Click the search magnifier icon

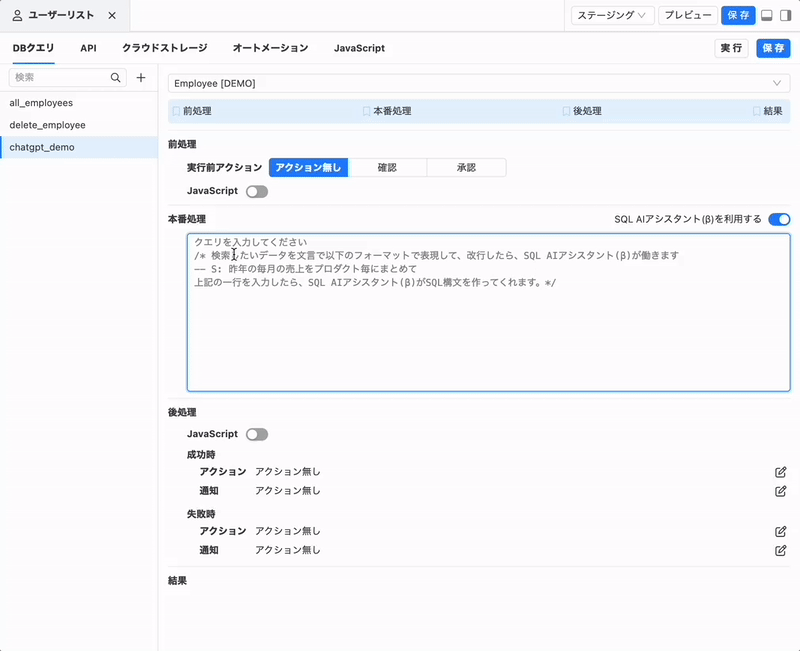tap(116, 78)
